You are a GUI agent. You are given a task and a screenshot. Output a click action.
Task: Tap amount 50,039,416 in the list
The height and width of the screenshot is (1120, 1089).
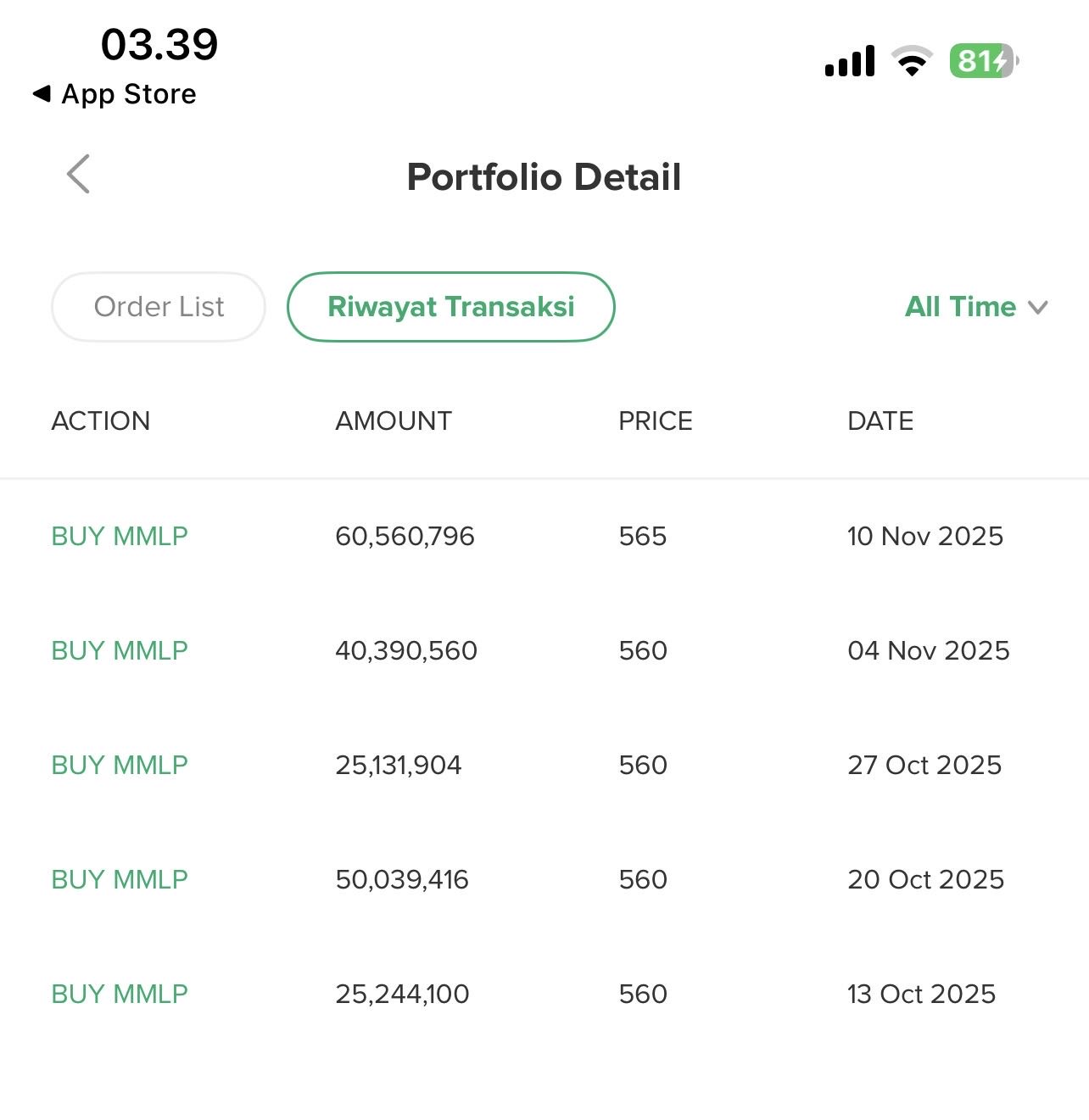pos(402,879)
